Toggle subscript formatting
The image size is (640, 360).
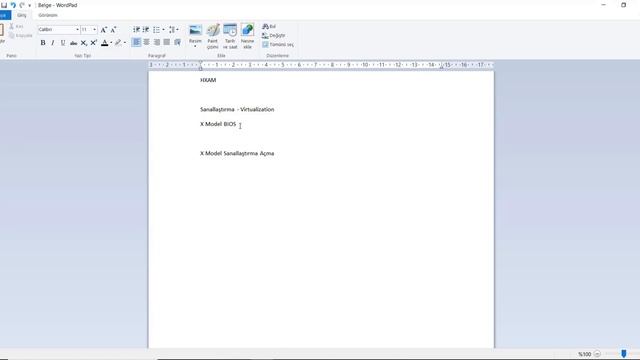(x=84, y=42)
